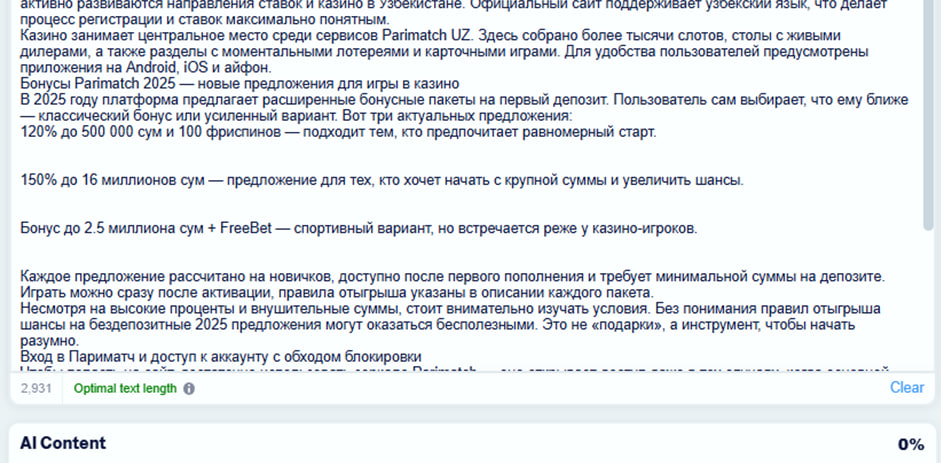
Task: Click the Optimal text length label
Action: point(125,389)
